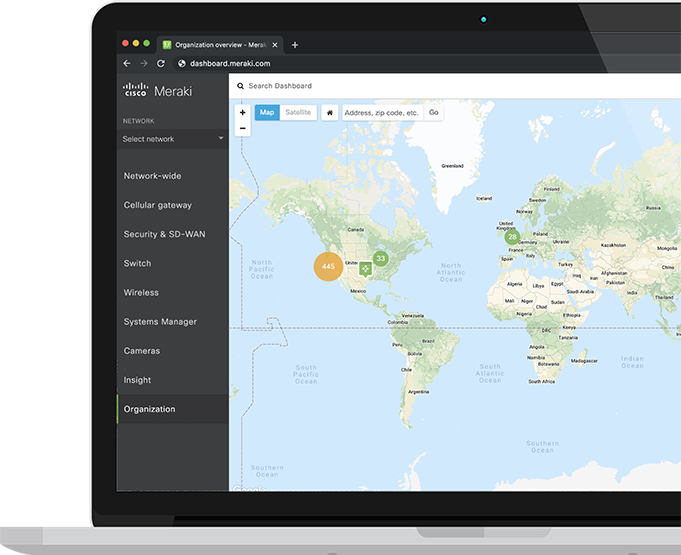Open the Cameras menu
This screenshot has height=555, width=681.
pyautogui.click(x=142, y=351)
